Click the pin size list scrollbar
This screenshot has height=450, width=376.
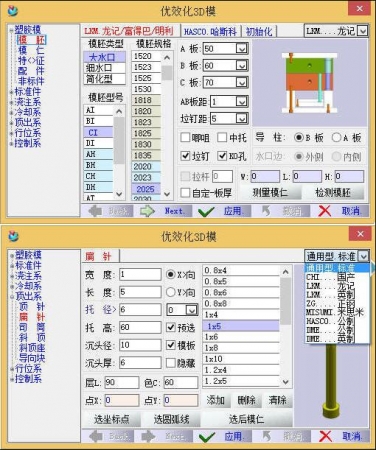(x=286, y=326)
